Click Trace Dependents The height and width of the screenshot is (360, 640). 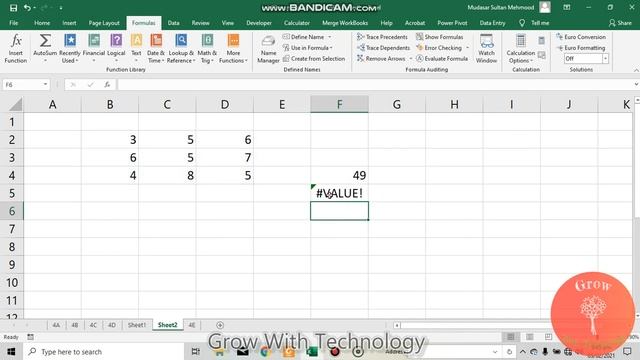[x=383, y=48]
